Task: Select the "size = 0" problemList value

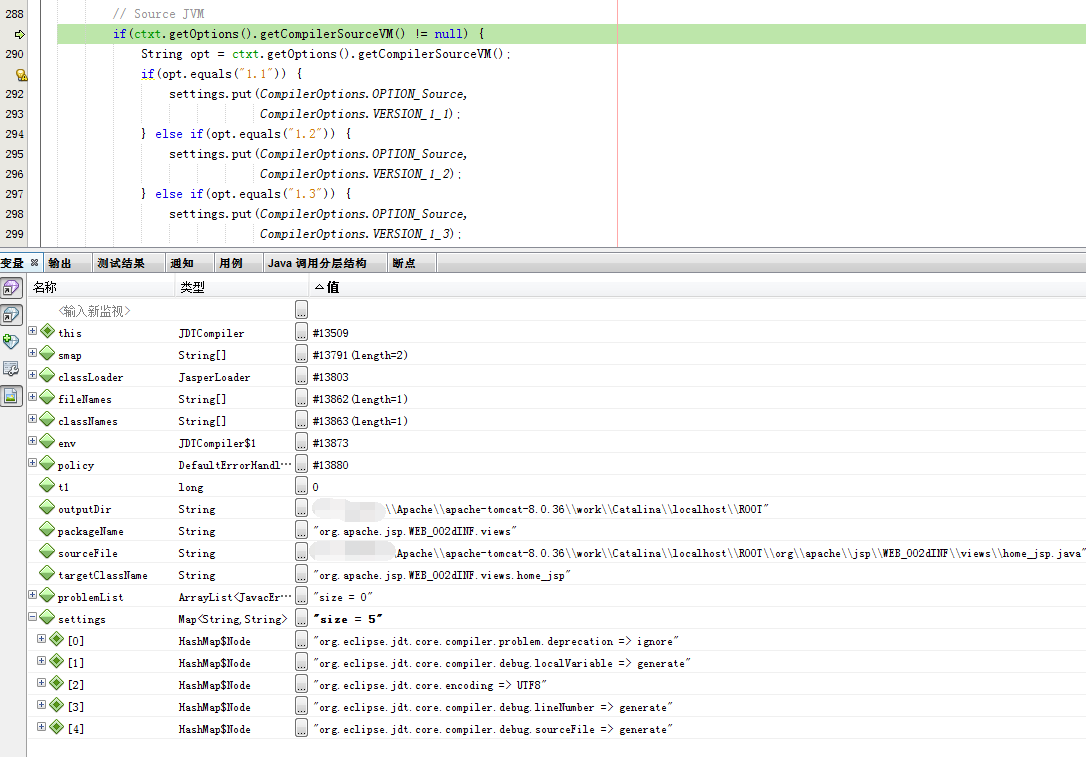Action: point(343,597)
